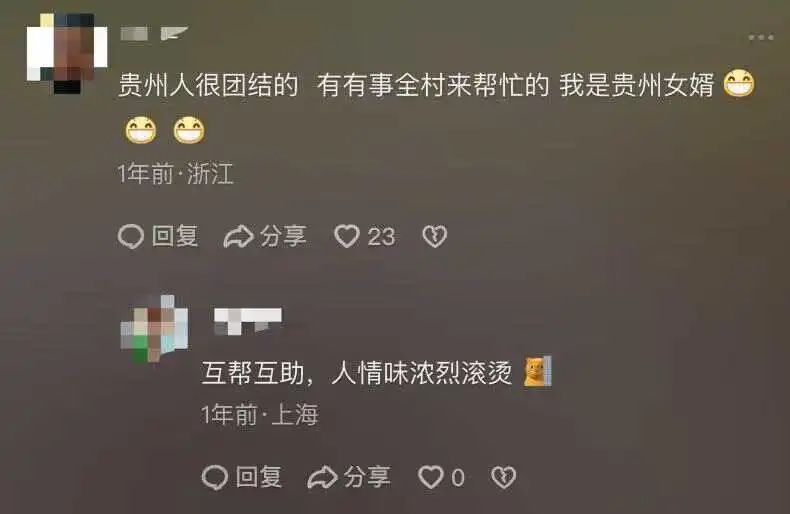790x514 pixels.
Task: Like the comment with 23 likes
Action: 347,236
